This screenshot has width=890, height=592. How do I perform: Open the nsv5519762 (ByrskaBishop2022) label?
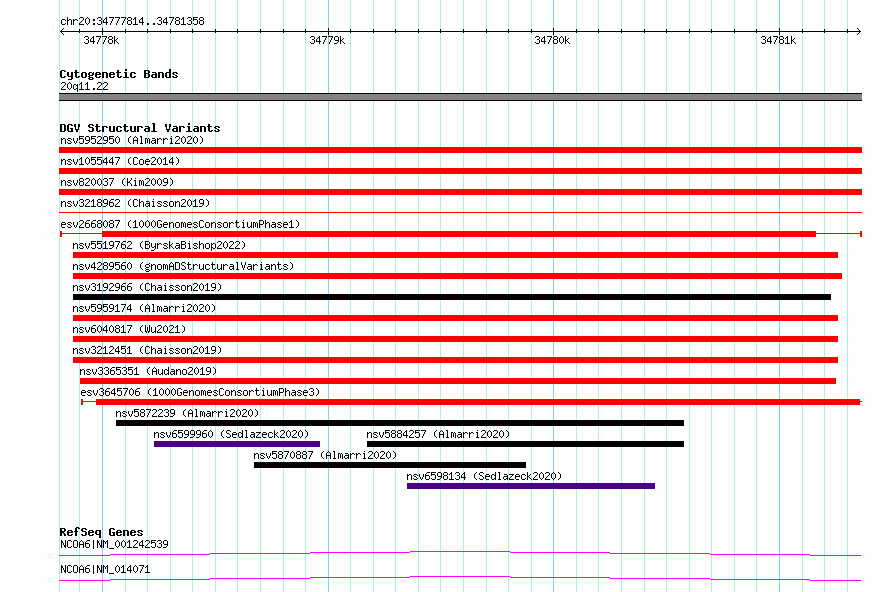click(159, 245)
